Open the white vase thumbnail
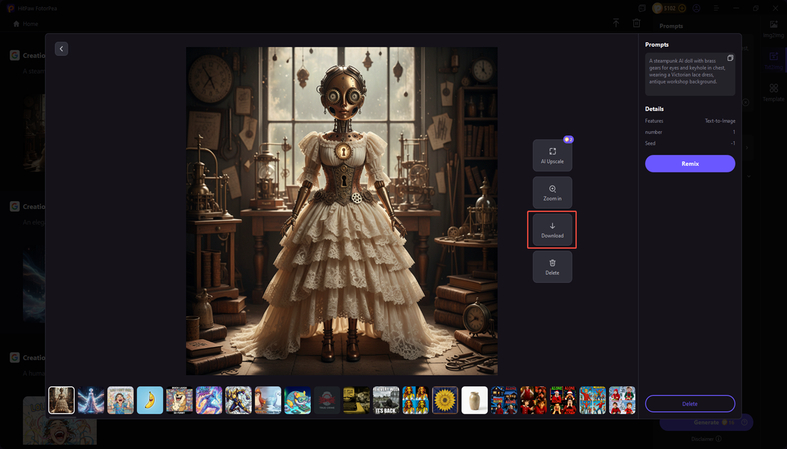 pos(475,400)
